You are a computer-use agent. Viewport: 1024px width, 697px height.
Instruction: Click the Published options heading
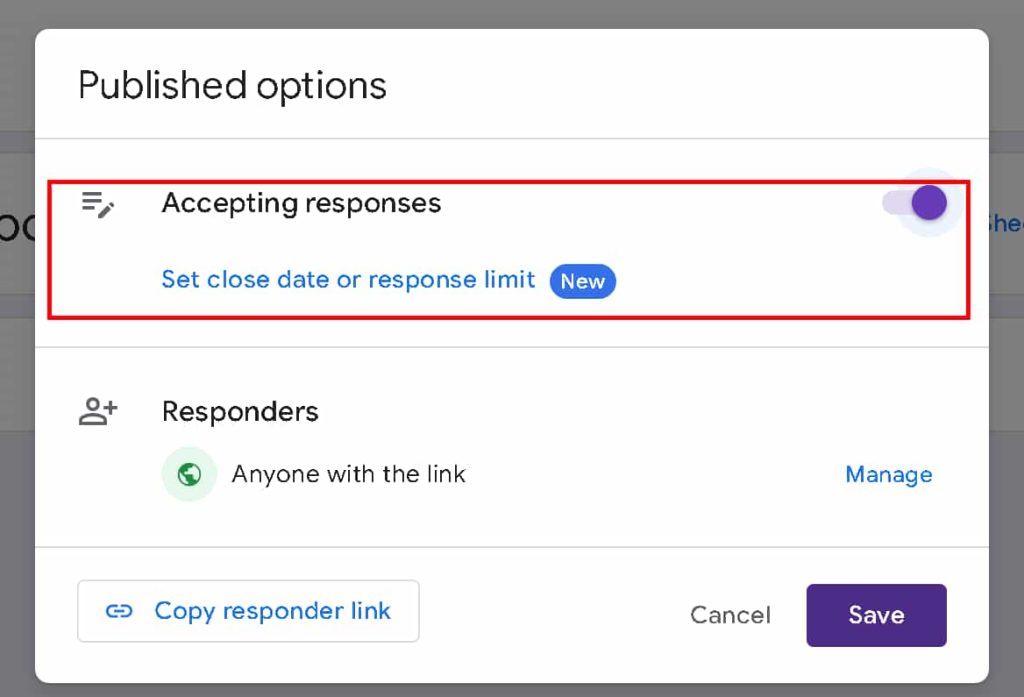pyautogui.click(x=232, y=86)
